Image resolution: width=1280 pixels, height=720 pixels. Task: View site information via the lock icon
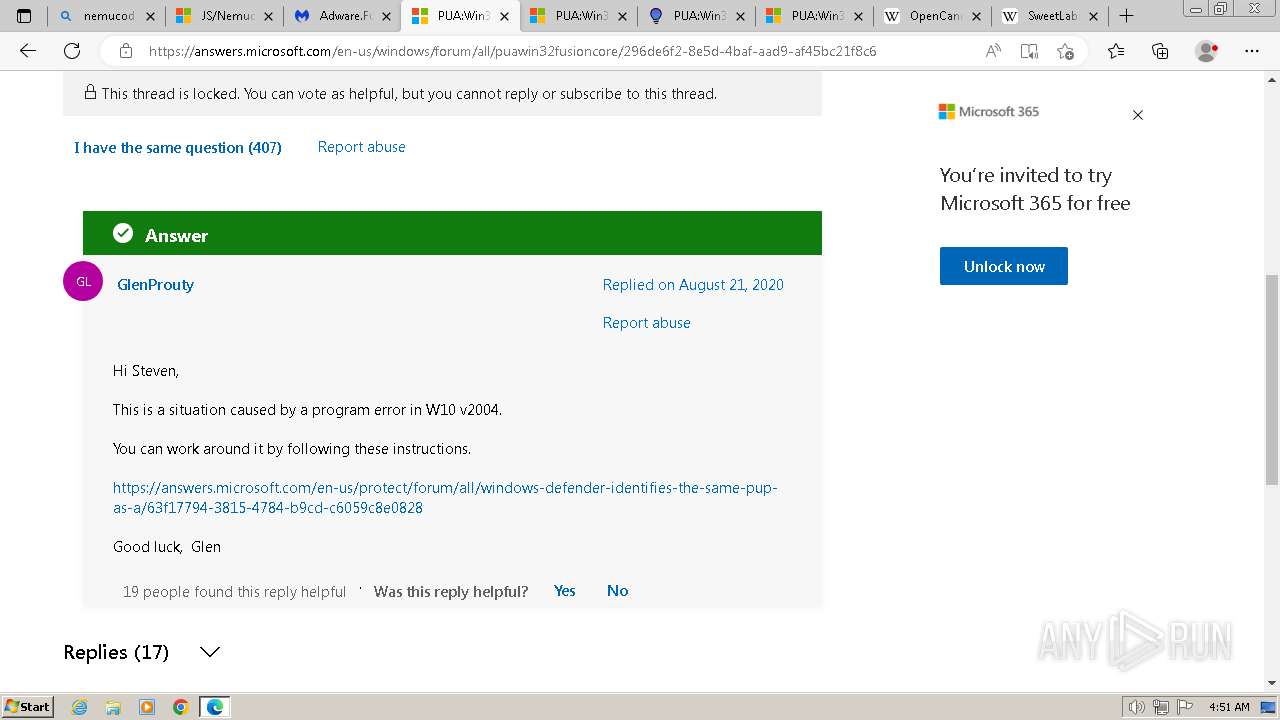(126, 51)
